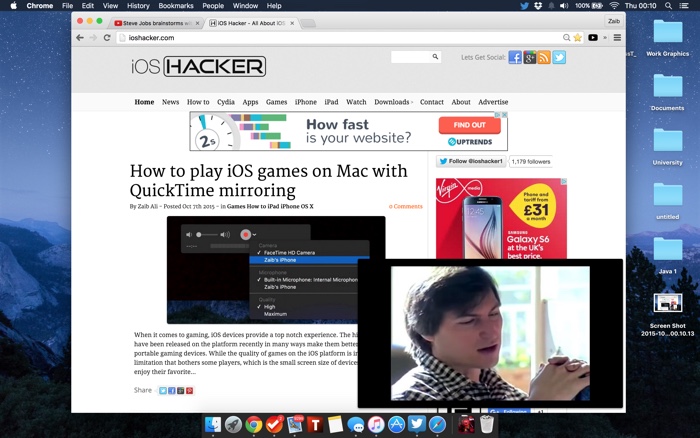Viewport: 700px width, 438px height.
Task: Click the QuickTime screenshot article image
Action: tap(276, 270)
